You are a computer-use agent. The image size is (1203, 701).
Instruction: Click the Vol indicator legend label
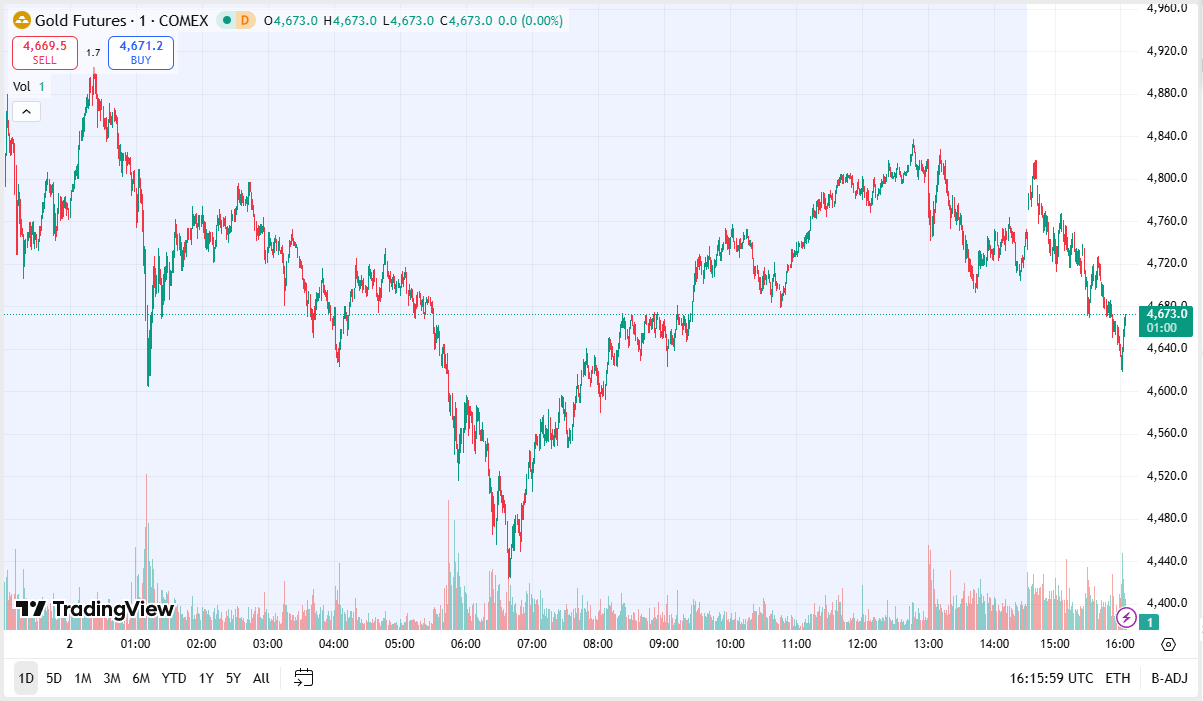click(22, 87)
